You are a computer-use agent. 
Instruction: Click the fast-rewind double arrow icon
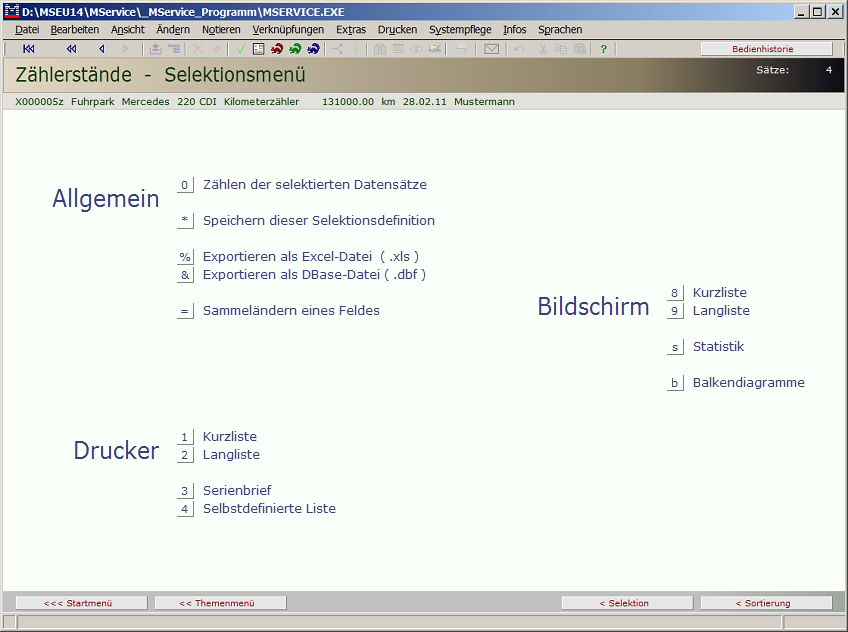[x=71, y=48]
